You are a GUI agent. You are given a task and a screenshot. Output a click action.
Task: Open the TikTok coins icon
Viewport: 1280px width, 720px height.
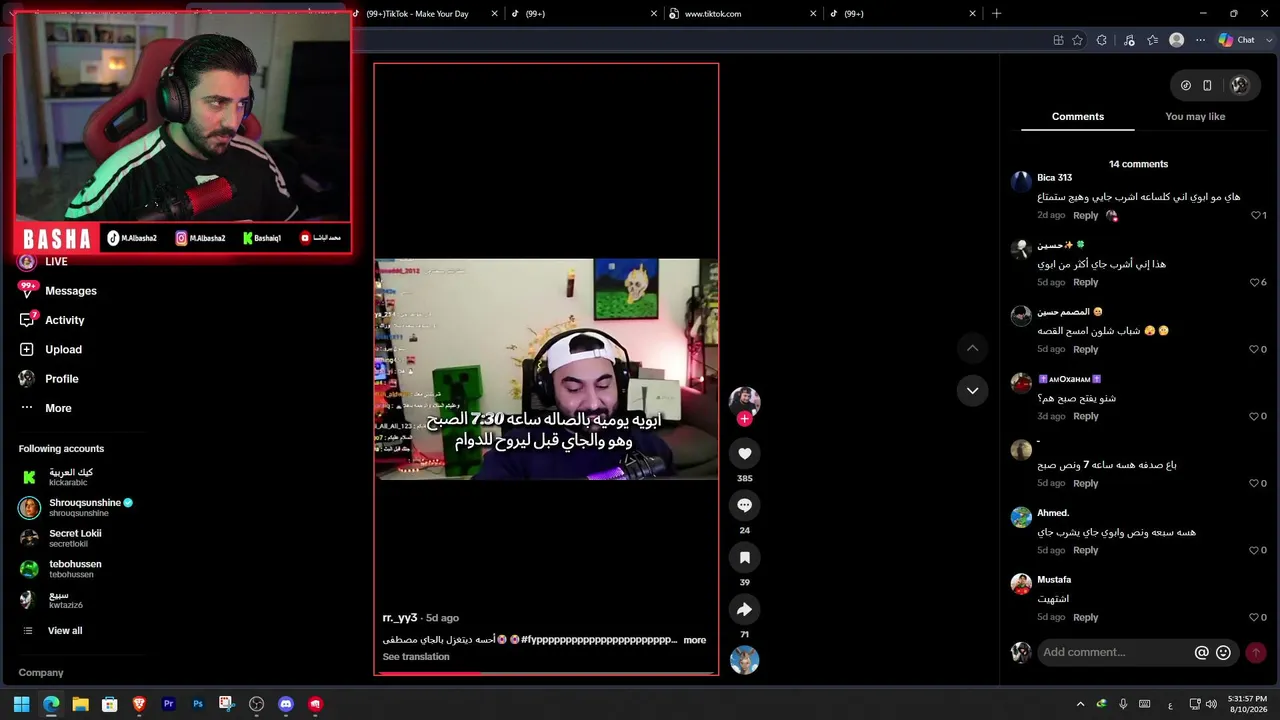[x=1186, y=86]
